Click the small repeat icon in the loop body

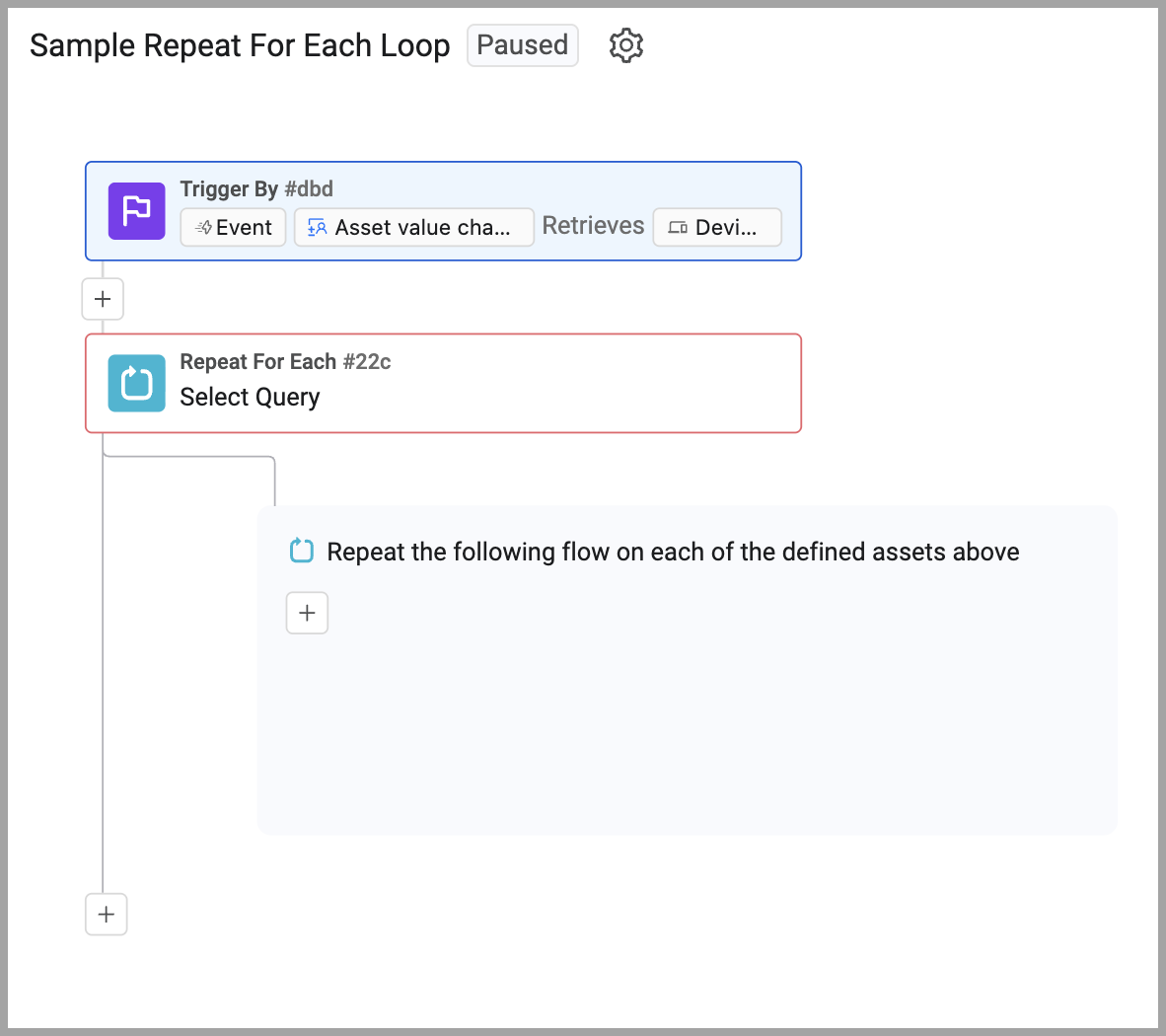[301, 551]
